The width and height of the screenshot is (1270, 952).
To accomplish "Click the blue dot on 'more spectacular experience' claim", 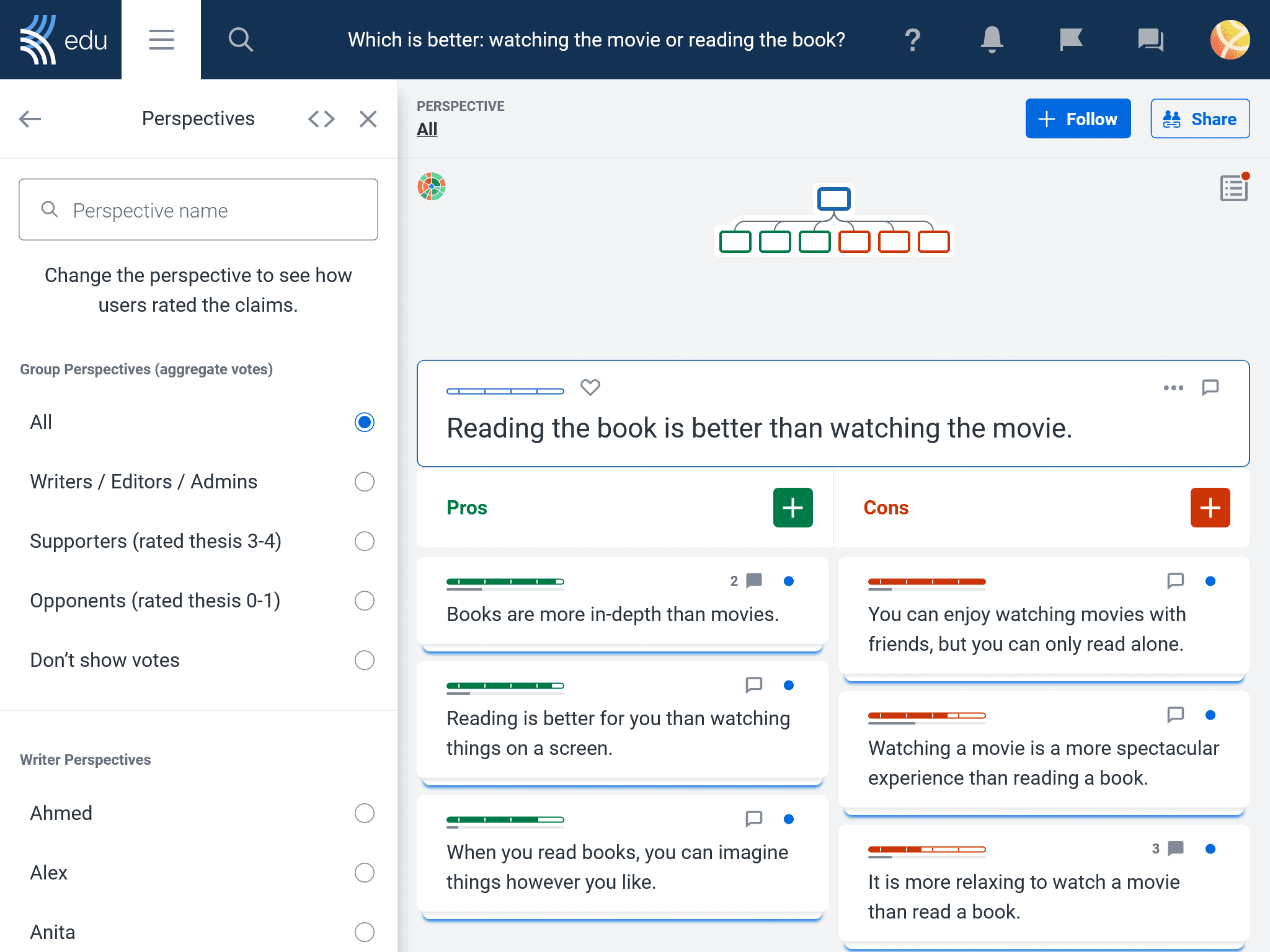I will coord(1210,715).
